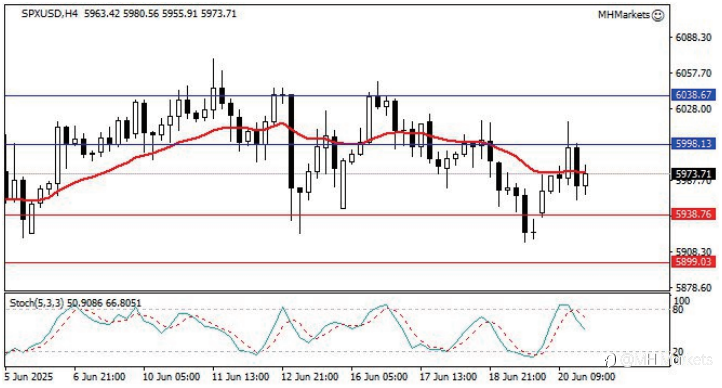Click the 5973.71 current price label

(693, 174)
